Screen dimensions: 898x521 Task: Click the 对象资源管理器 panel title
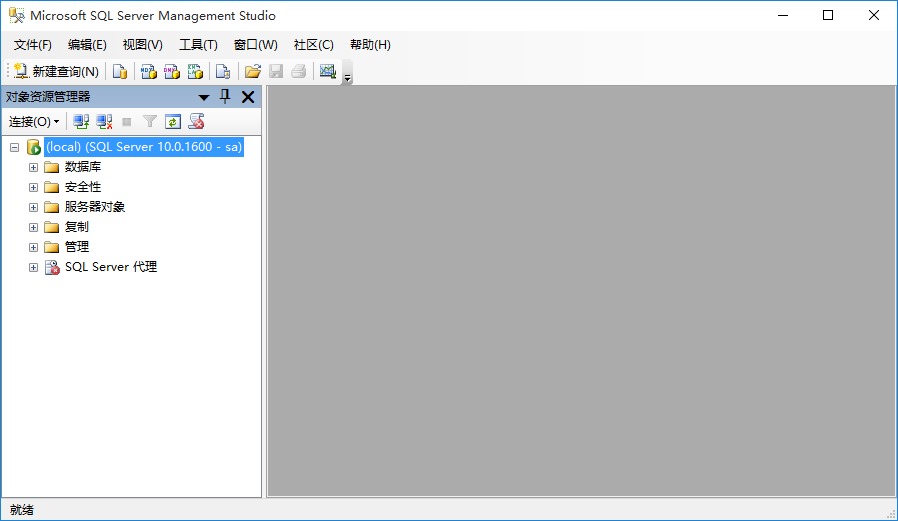tap(48, 97)
